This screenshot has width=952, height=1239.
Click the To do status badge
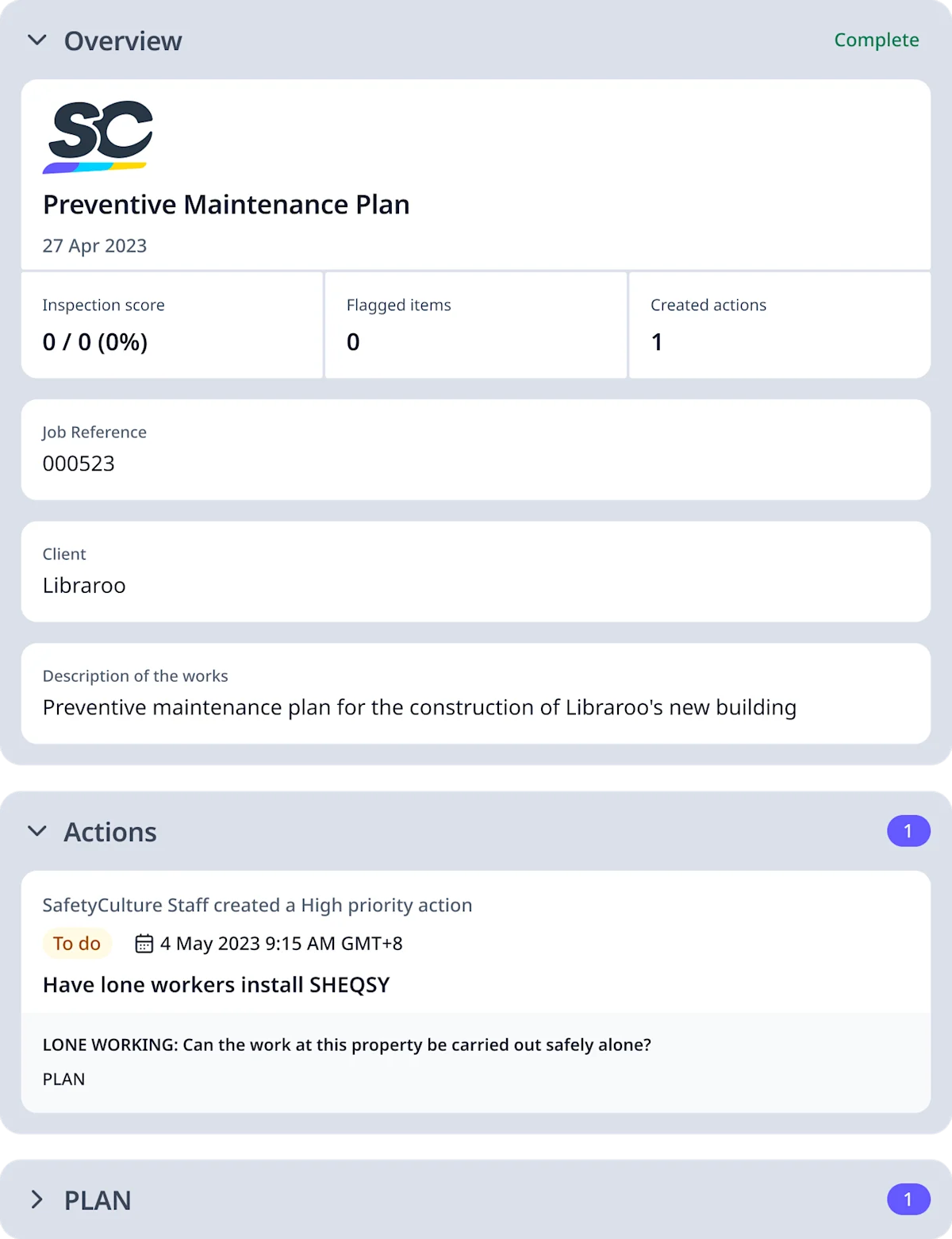click(77, 943)
